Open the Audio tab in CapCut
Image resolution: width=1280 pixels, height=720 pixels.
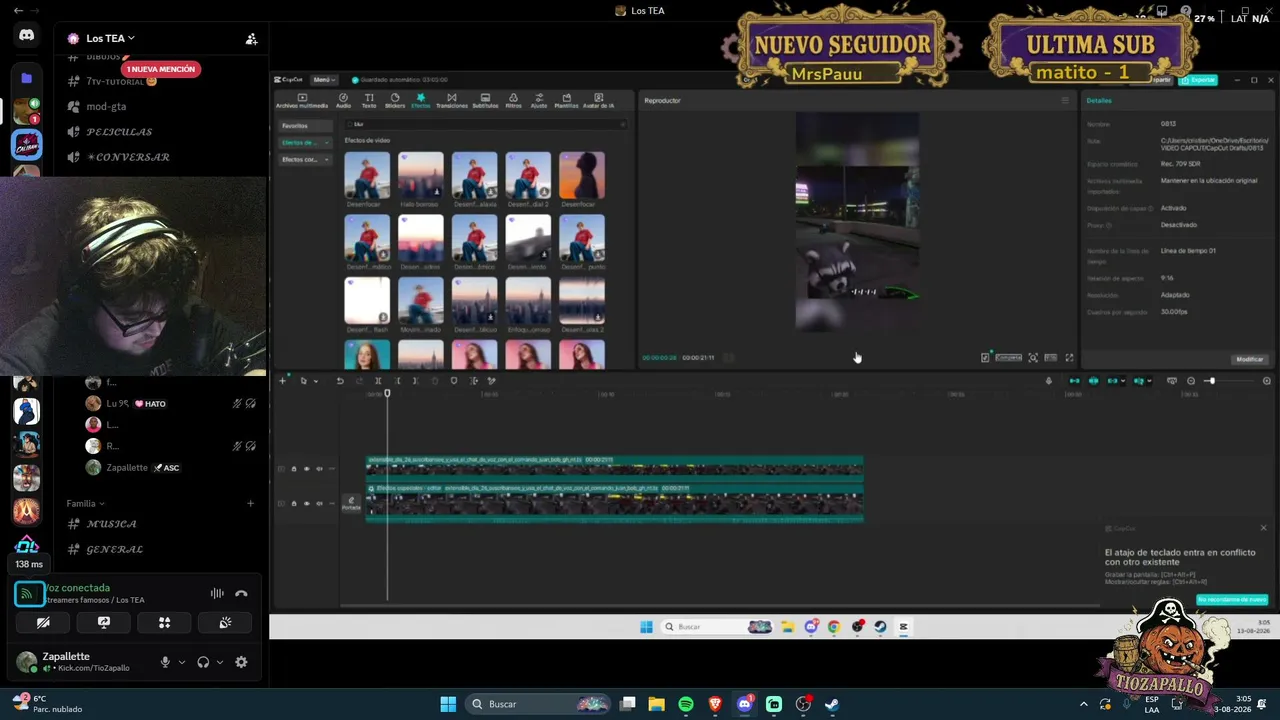(343, 100)
